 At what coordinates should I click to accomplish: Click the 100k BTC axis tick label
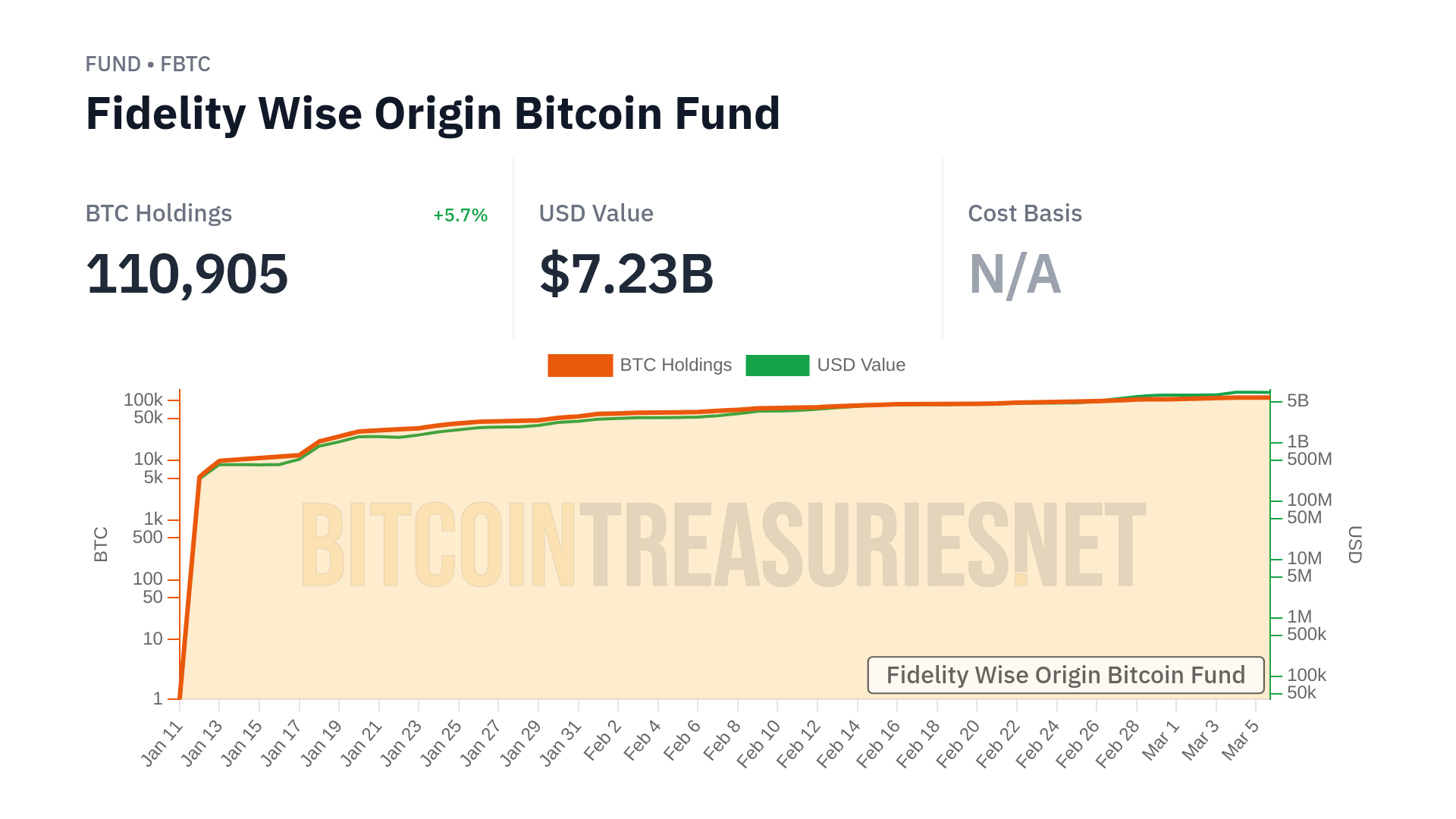[x=143, y=400]
